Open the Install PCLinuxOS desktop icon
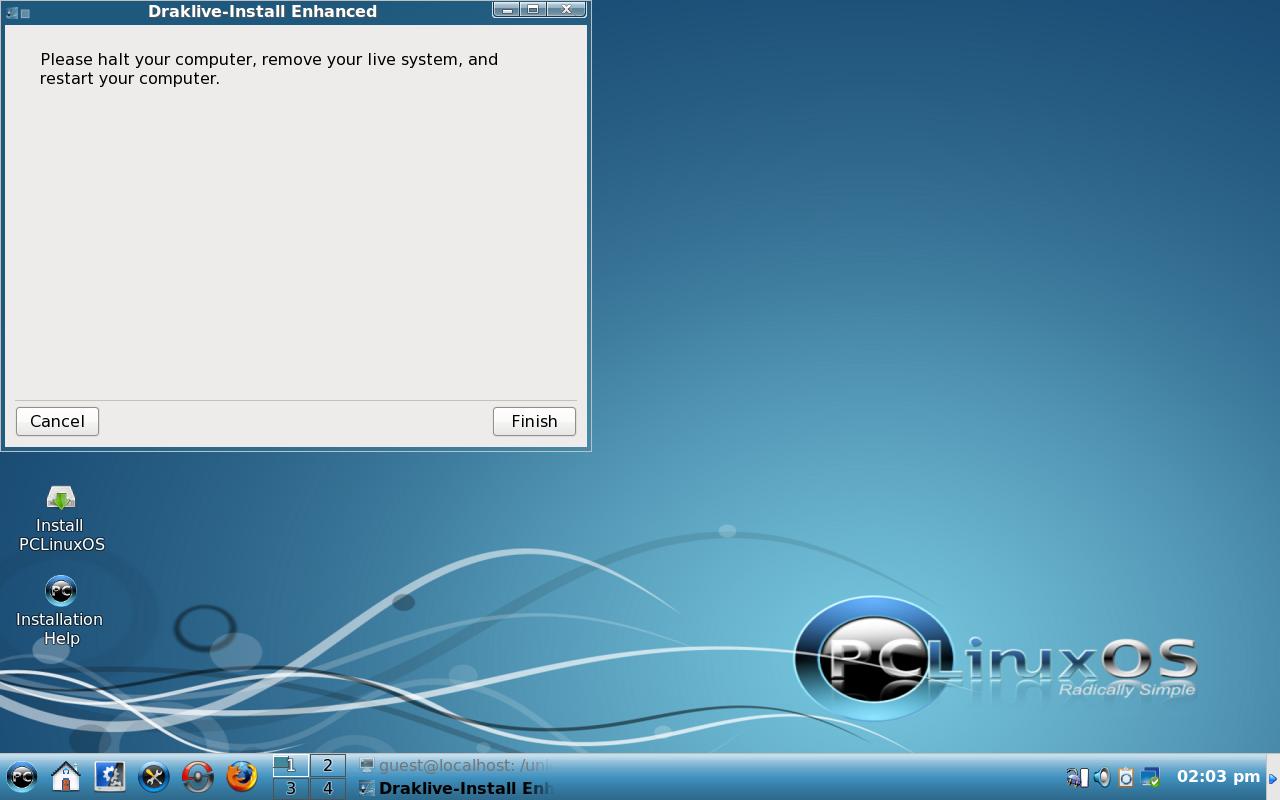The image size is (1280, 800). coord(61,519)
